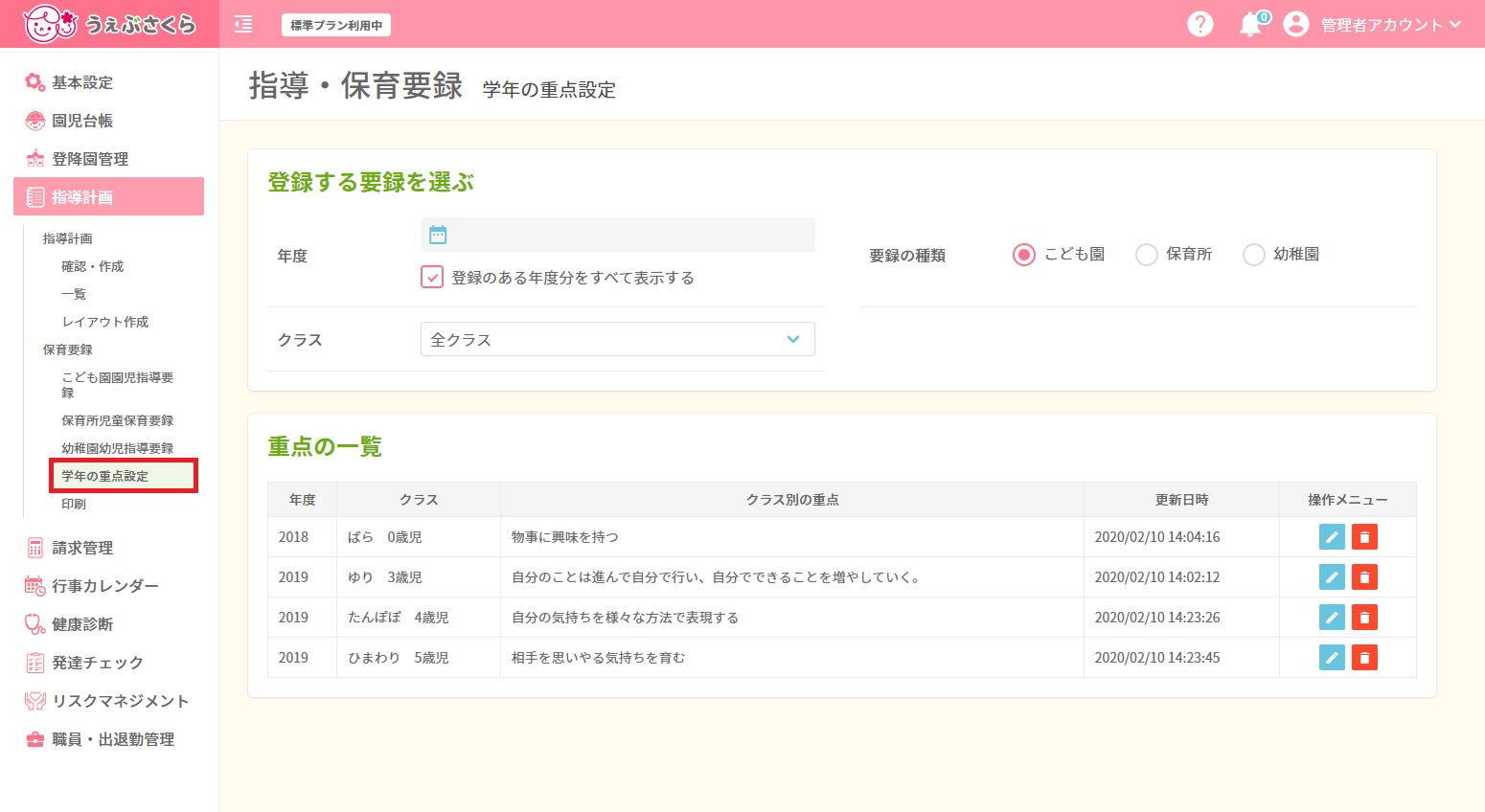The height and width of the screenshot is (812, 1485).
Task: Click the 基本設定 gear icon
Action: (x=34, y=82)
